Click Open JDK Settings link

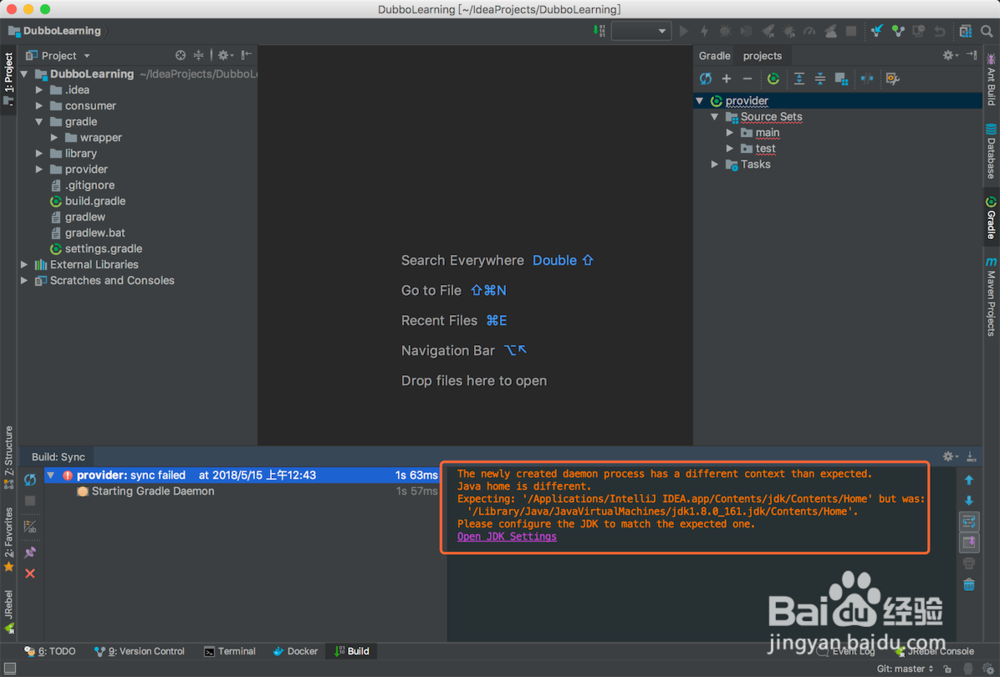506,537
